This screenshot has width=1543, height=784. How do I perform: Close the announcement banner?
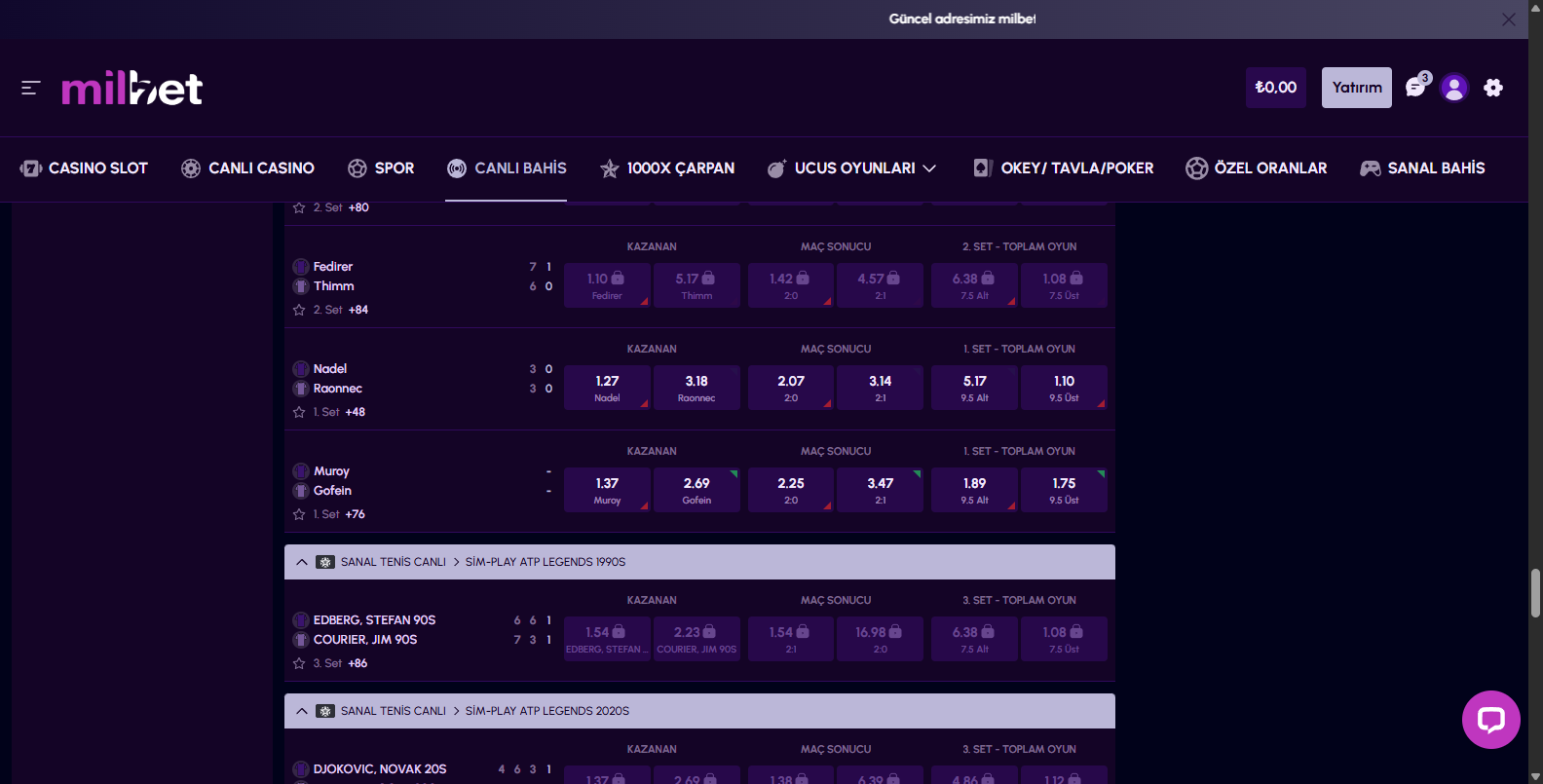1508,19
